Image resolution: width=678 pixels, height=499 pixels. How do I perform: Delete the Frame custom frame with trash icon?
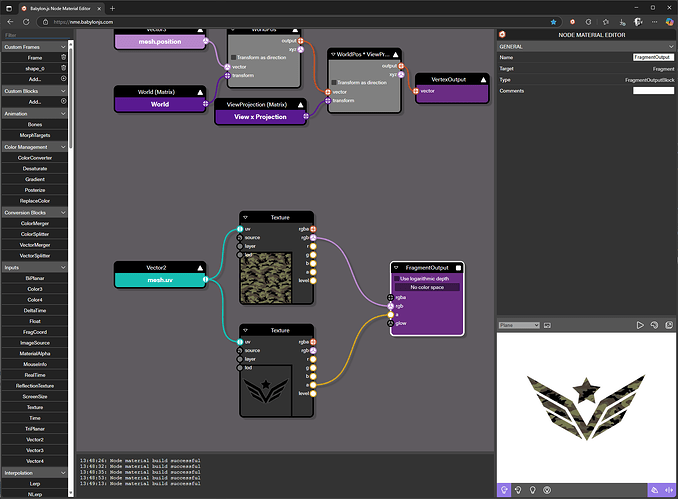point(64,58)
